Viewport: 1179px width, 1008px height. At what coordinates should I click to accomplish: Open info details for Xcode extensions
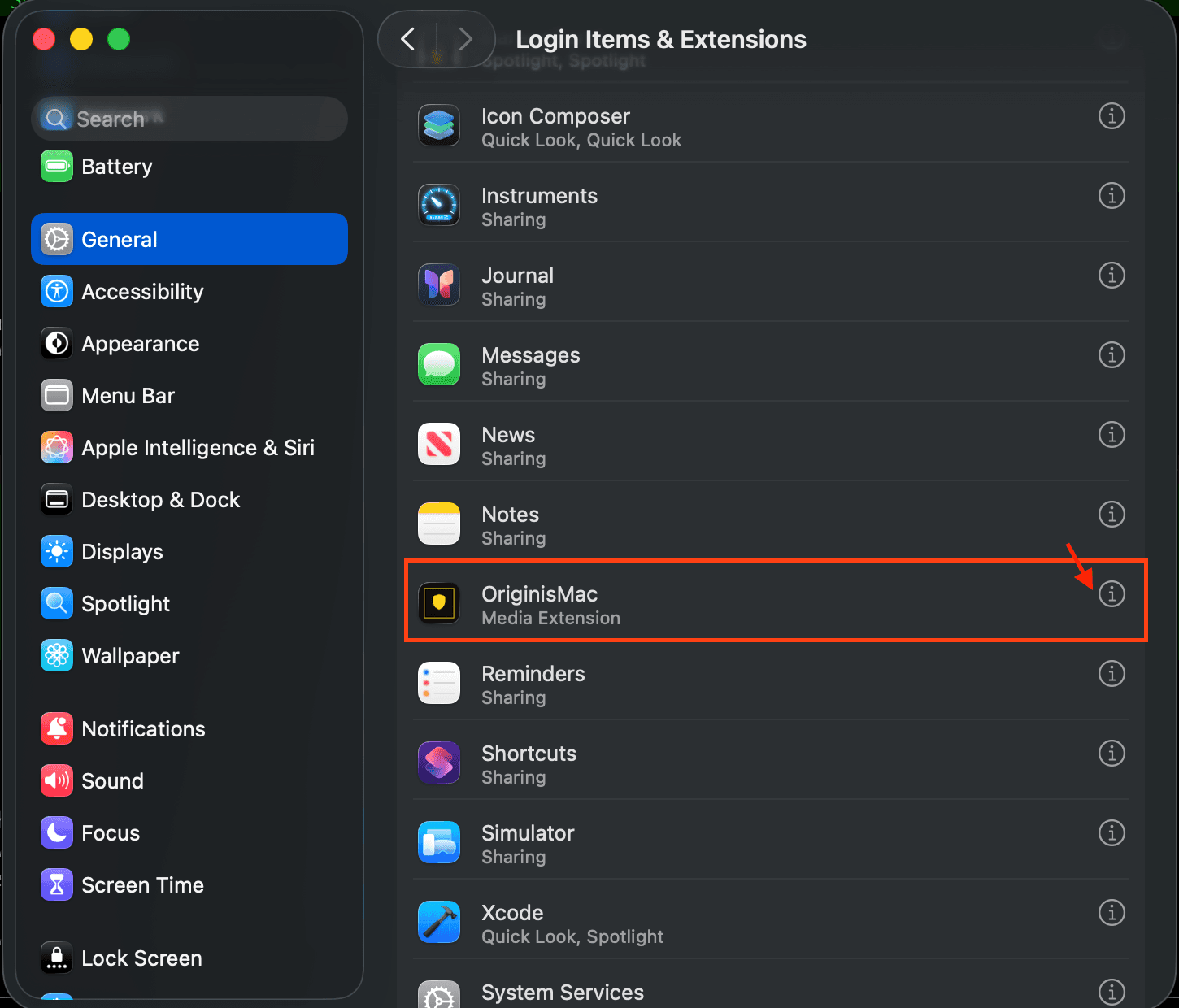click(1112, 913)
